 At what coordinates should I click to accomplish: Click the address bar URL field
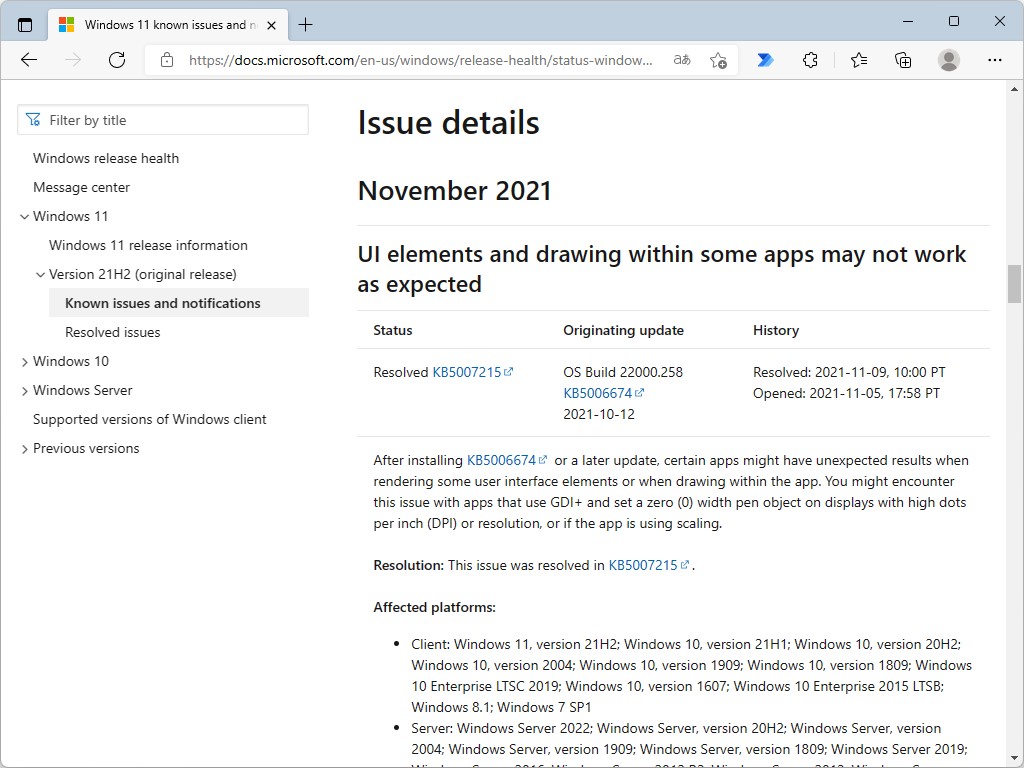pos(420,60)
